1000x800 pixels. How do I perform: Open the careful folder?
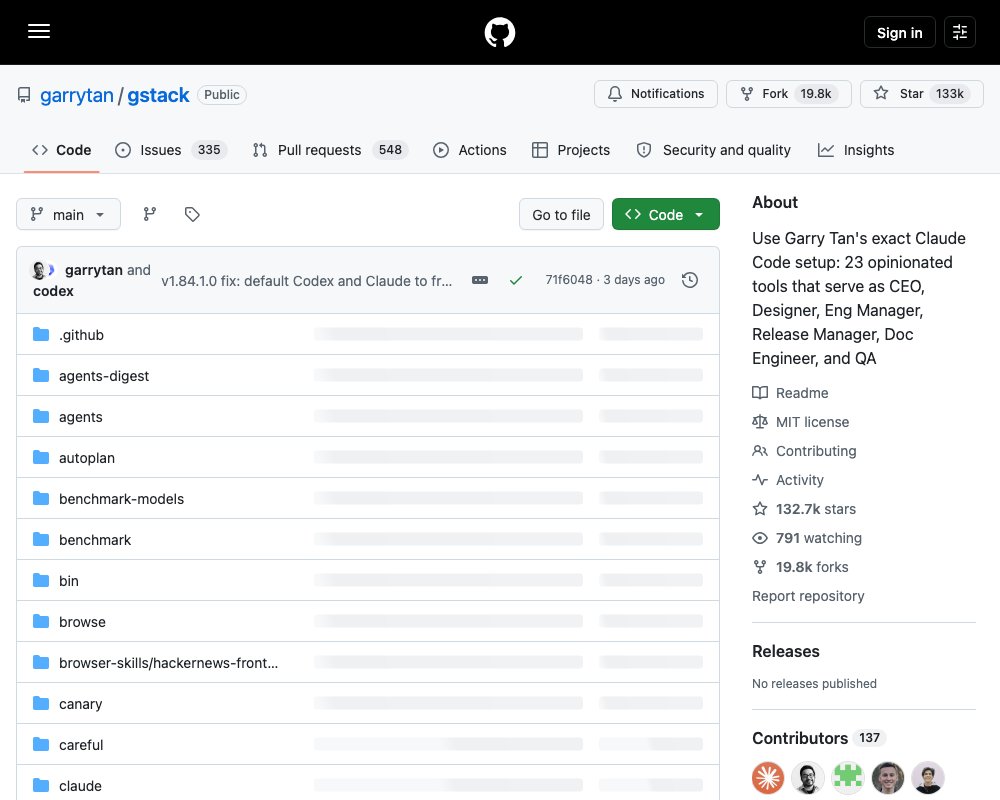[81, 744]
